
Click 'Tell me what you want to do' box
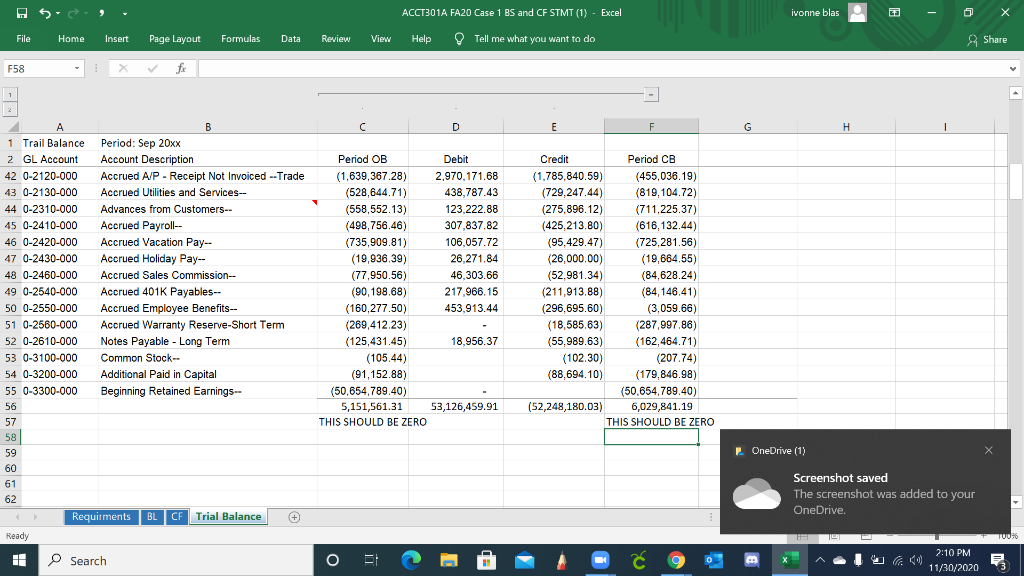(534, 39)
